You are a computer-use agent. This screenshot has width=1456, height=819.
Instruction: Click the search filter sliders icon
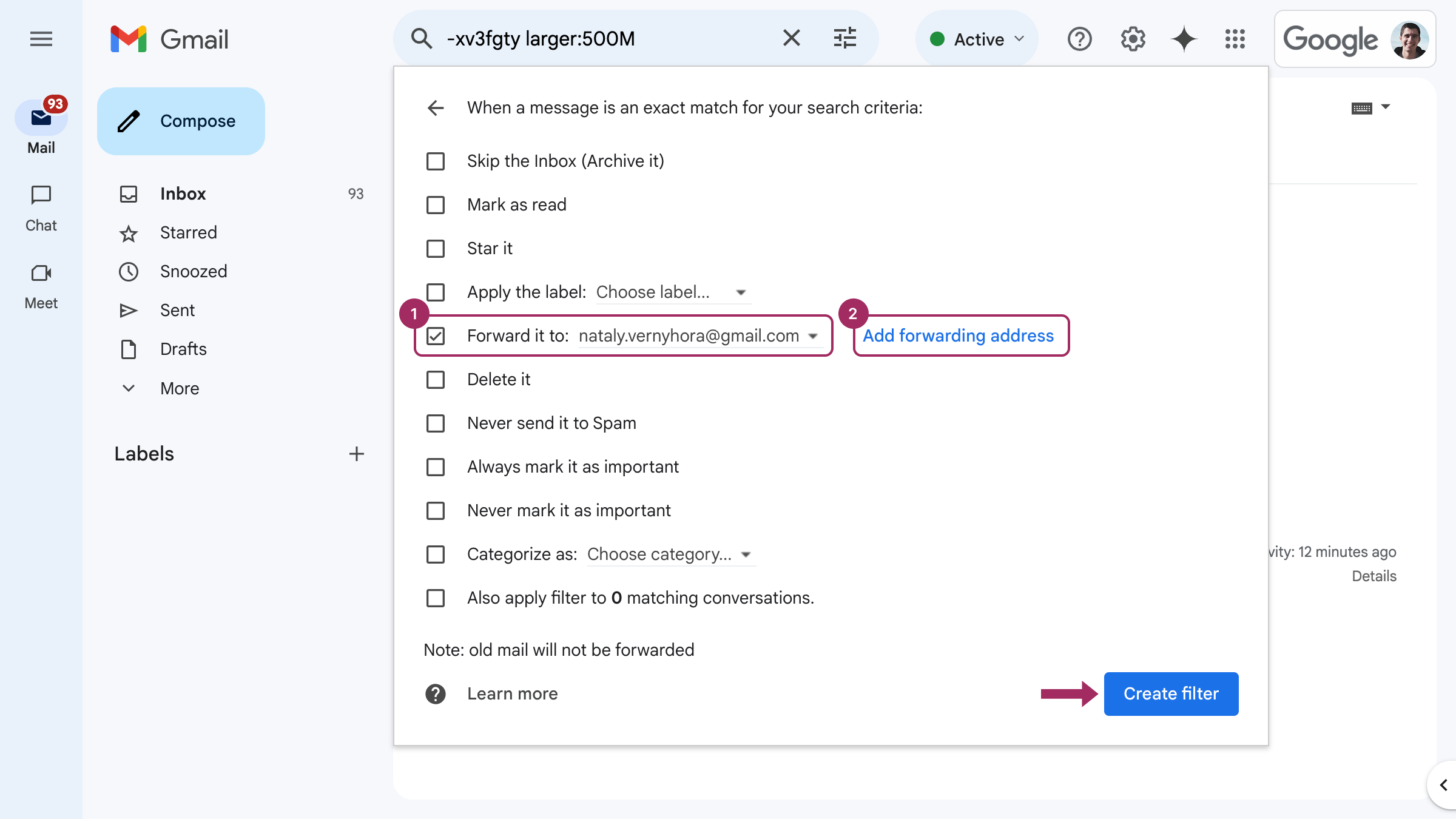845,38
